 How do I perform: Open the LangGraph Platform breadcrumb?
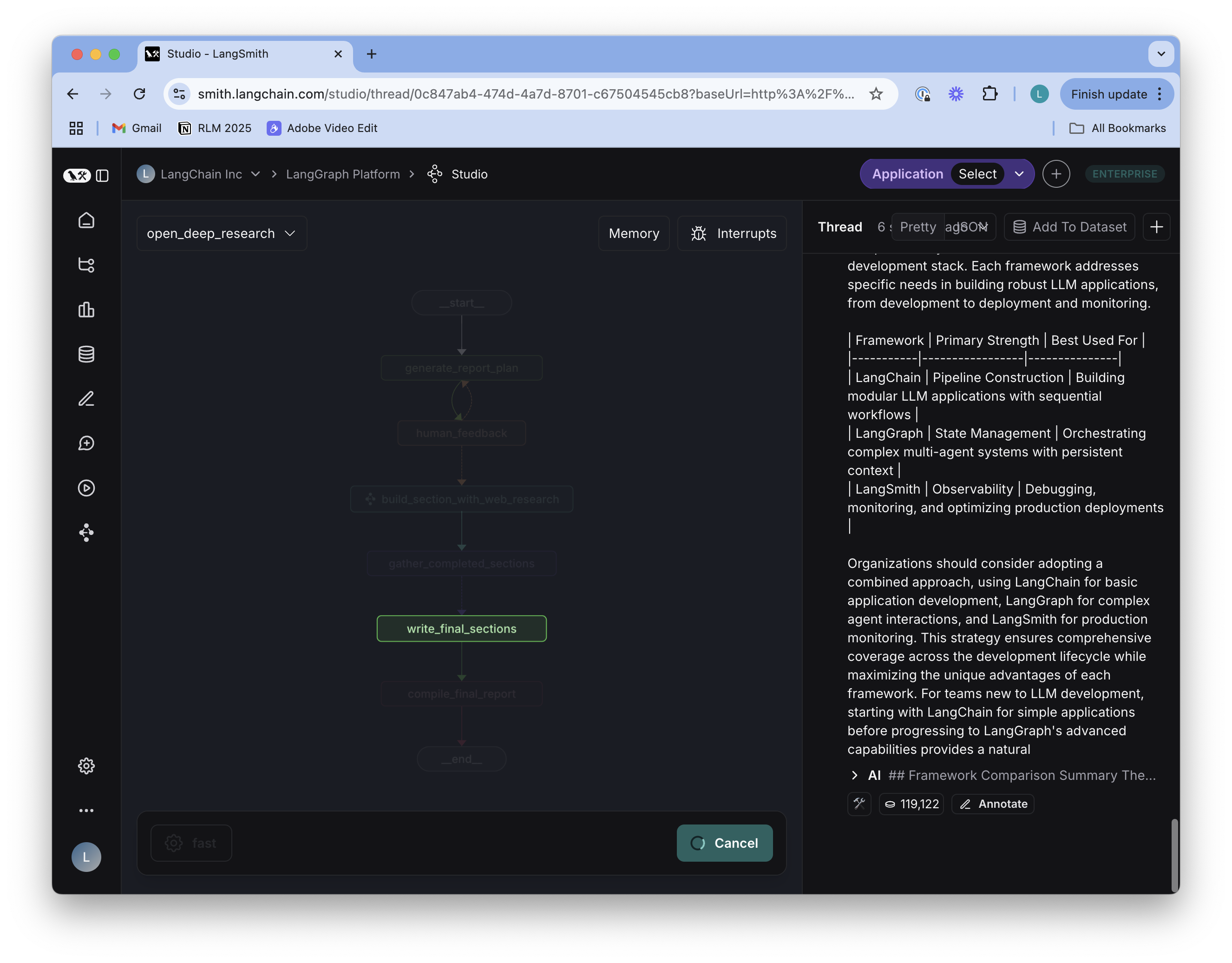[343, 174]
